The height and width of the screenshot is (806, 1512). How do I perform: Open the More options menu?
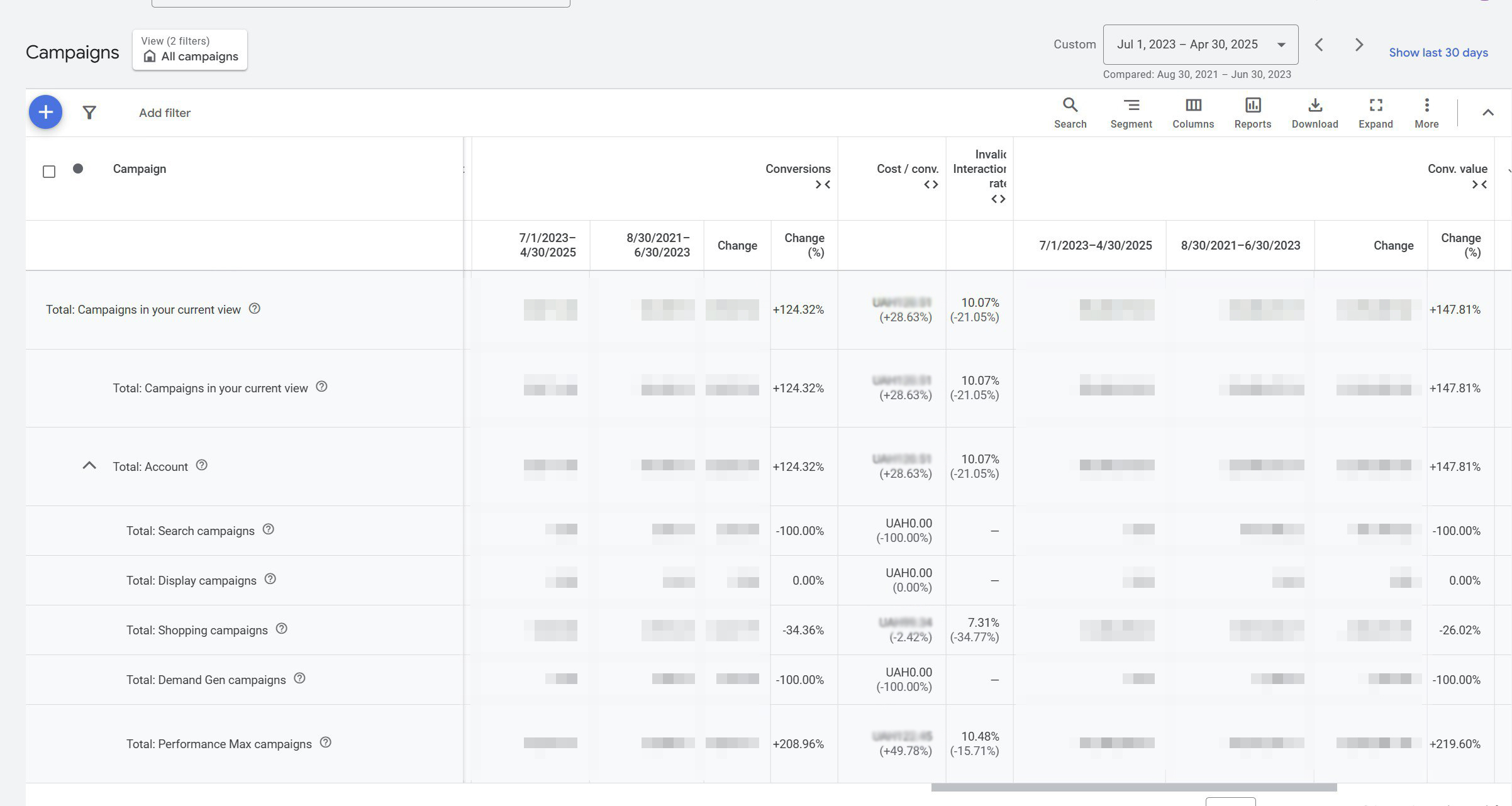tap(1426, 113)
